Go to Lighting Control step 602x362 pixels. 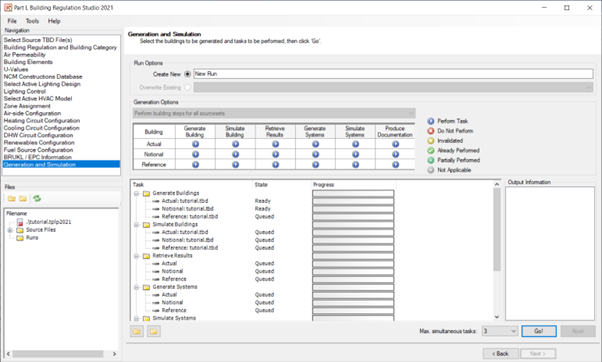[25, 91]
